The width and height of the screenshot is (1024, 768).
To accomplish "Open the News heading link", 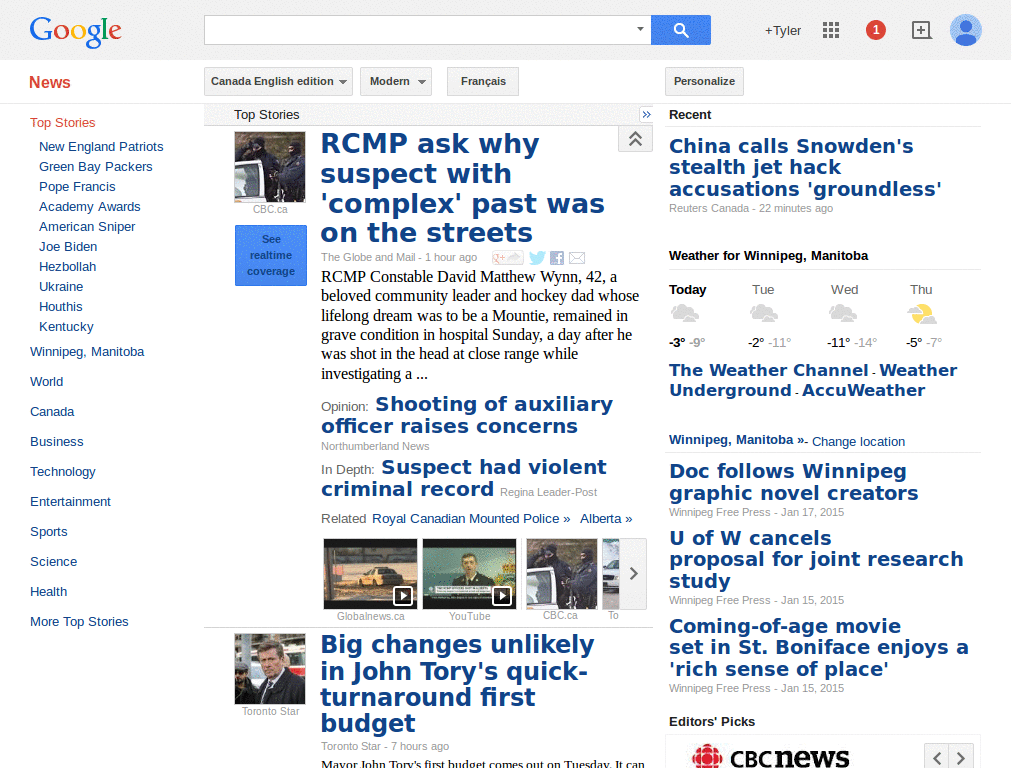I will pos(50,82).
